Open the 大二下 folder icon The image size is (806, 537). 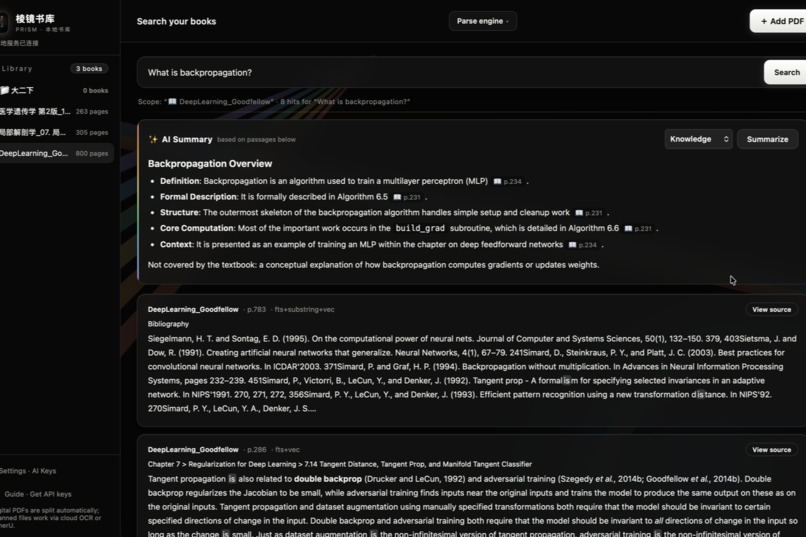5,90
